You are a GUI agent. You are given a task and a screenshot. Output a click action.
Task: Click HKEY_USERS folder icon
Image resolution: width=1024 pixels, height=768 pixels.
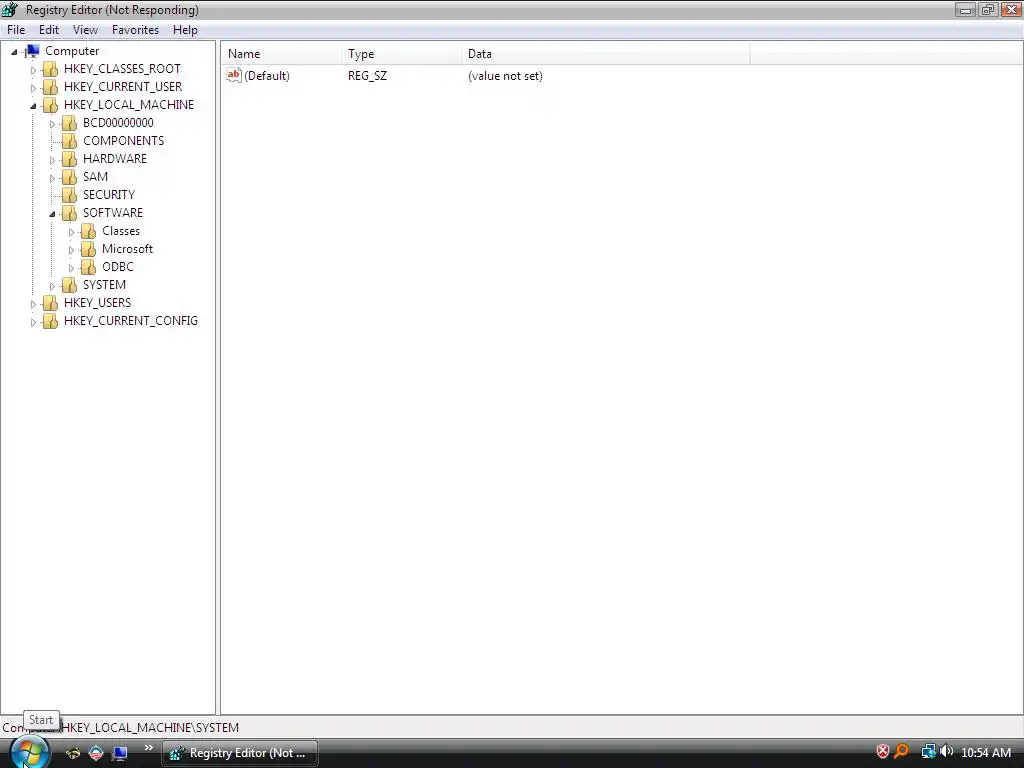click(50, 303)
